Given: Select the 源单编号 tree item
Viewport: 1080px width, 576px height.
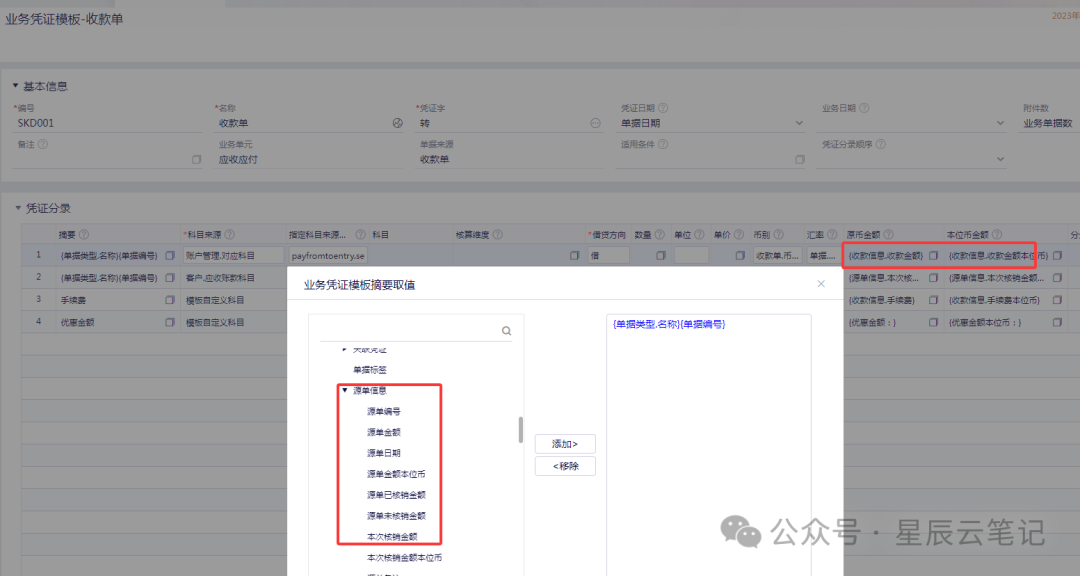Looking at the screenshot, I should pos(384,412).
